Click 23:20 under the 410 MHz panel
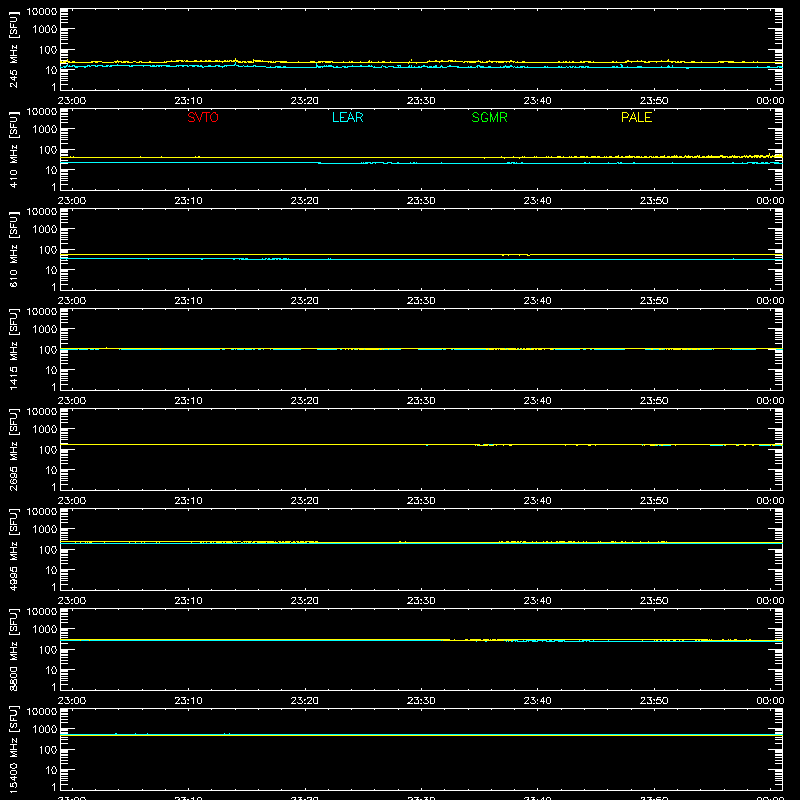This screenshot has height=800, width=800. (305, 201)
